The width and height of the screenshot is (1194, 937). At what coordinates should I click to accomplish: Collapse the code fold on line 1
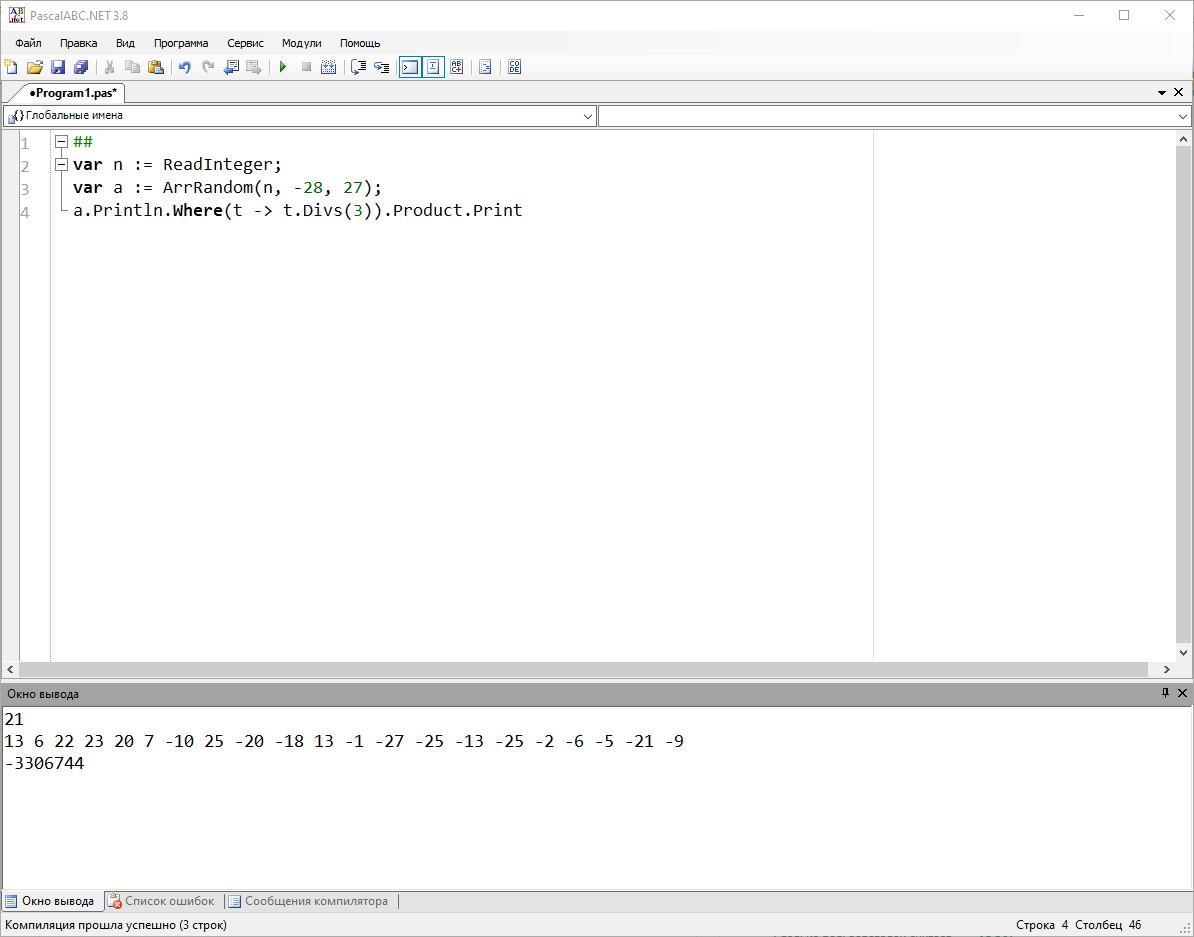[62, 142]
